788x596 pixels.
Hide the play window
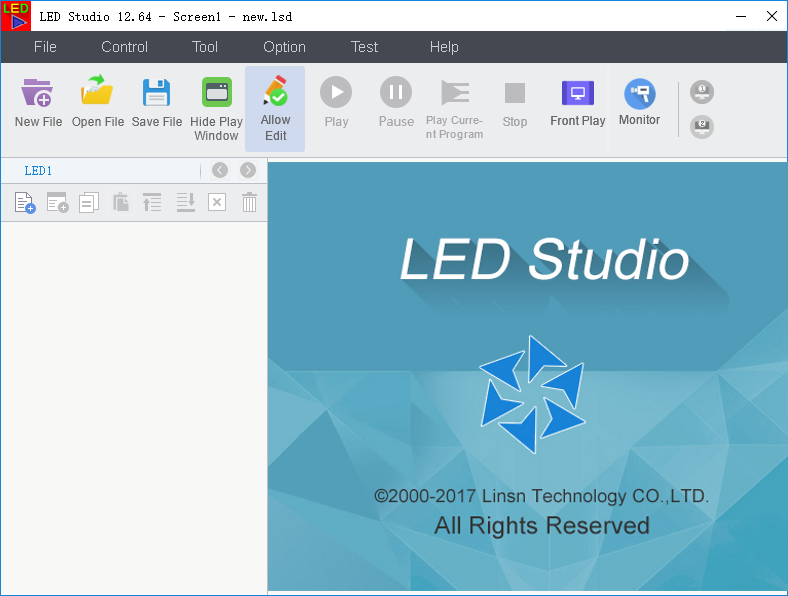coord(216,109)
